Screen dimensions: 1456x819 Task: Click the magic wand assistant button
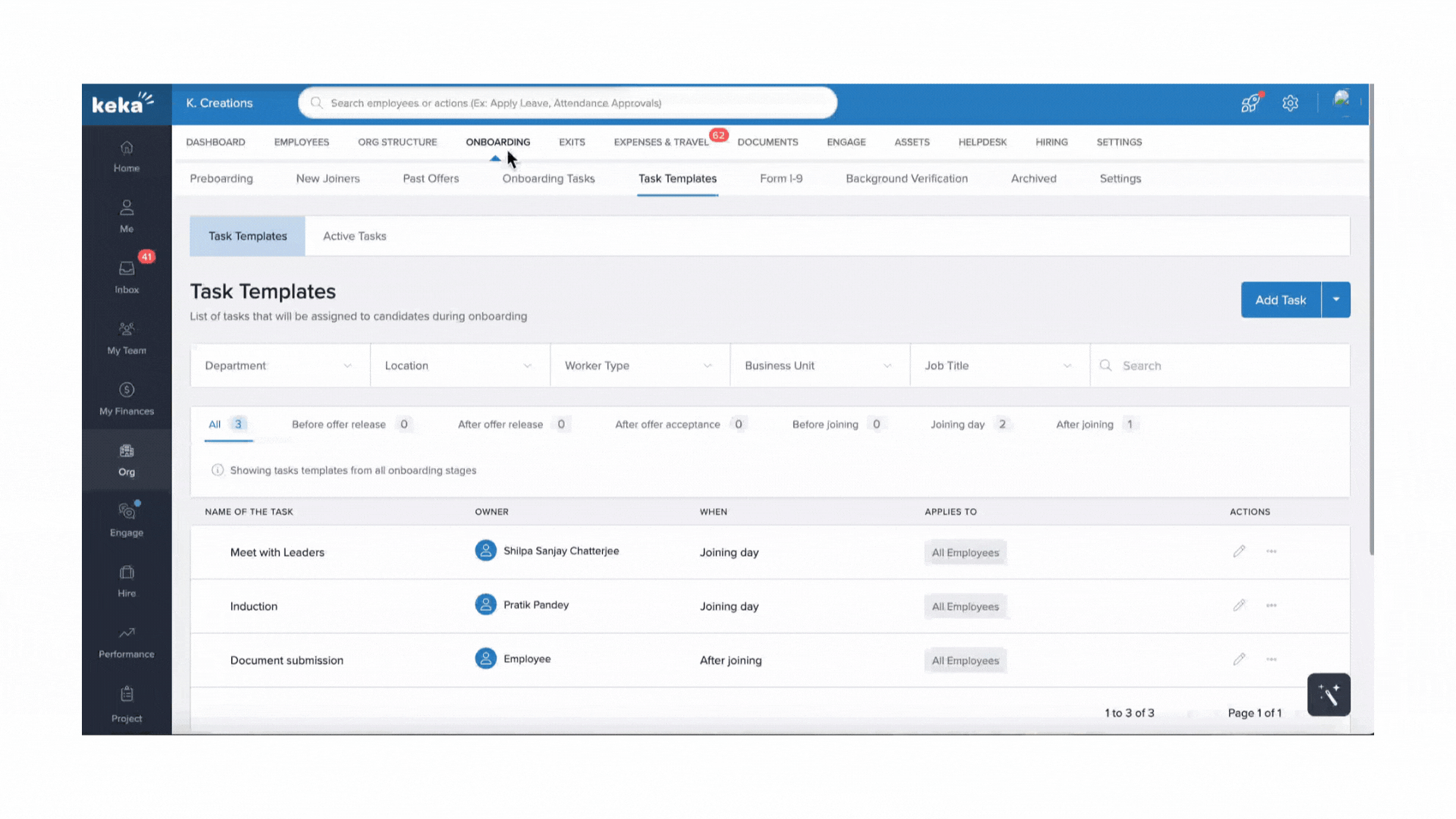(1329, 695)
